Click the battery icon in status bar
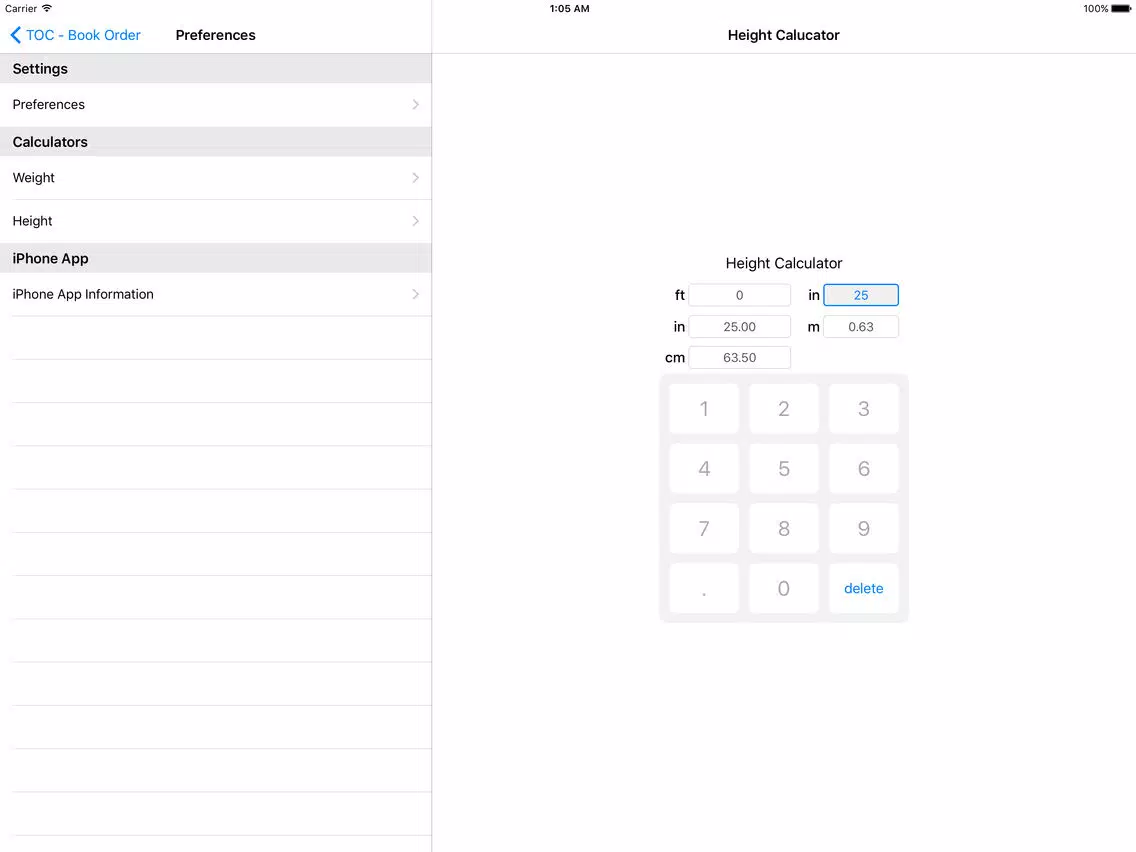The width and height of the screenshot is (1136, 852). pos(1121,9)
